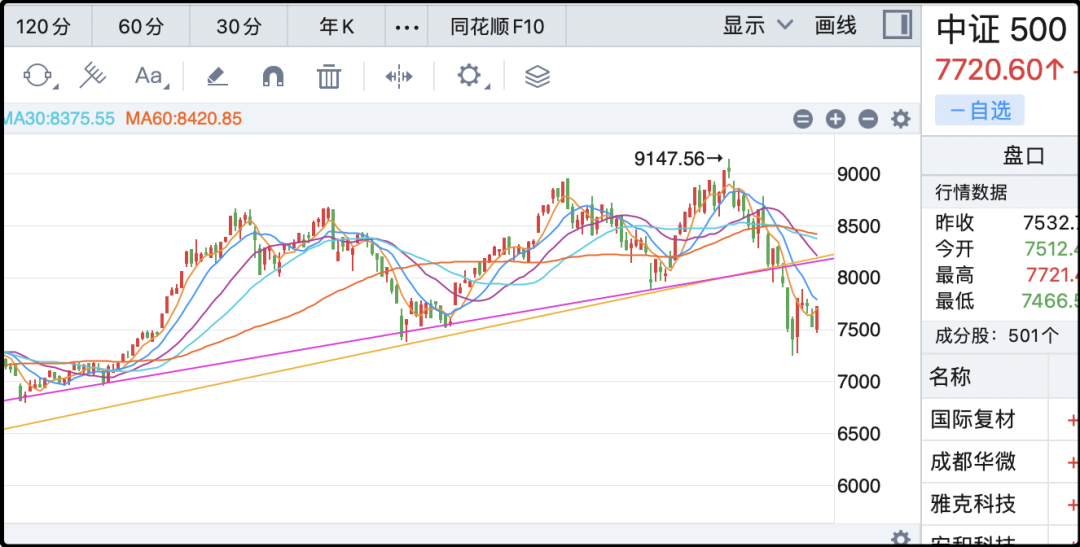1080x547 pixels.
Task: Click the 6000 price axis label
Action: pyautogui.click(x=859, y=486)
